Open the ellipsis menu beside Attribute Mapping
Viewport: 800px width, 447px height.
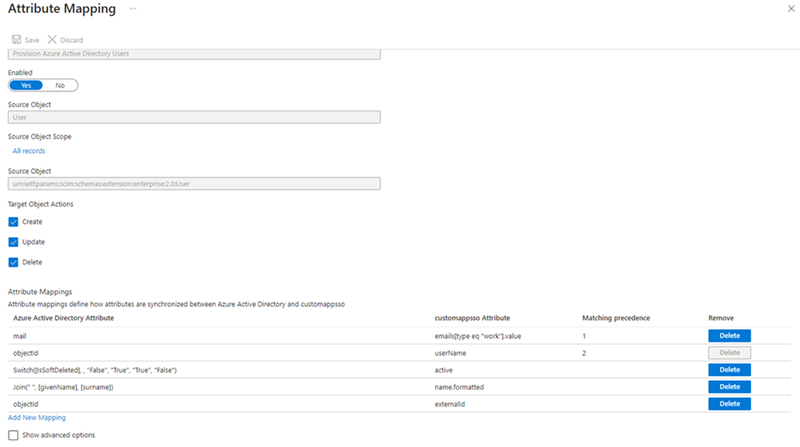click(133, 9)
